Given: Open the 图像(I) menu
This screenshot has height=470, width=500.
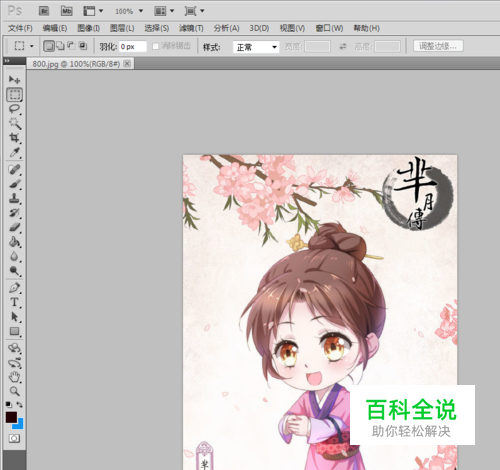Looking at the screenshot, I should tap(88, 28).
